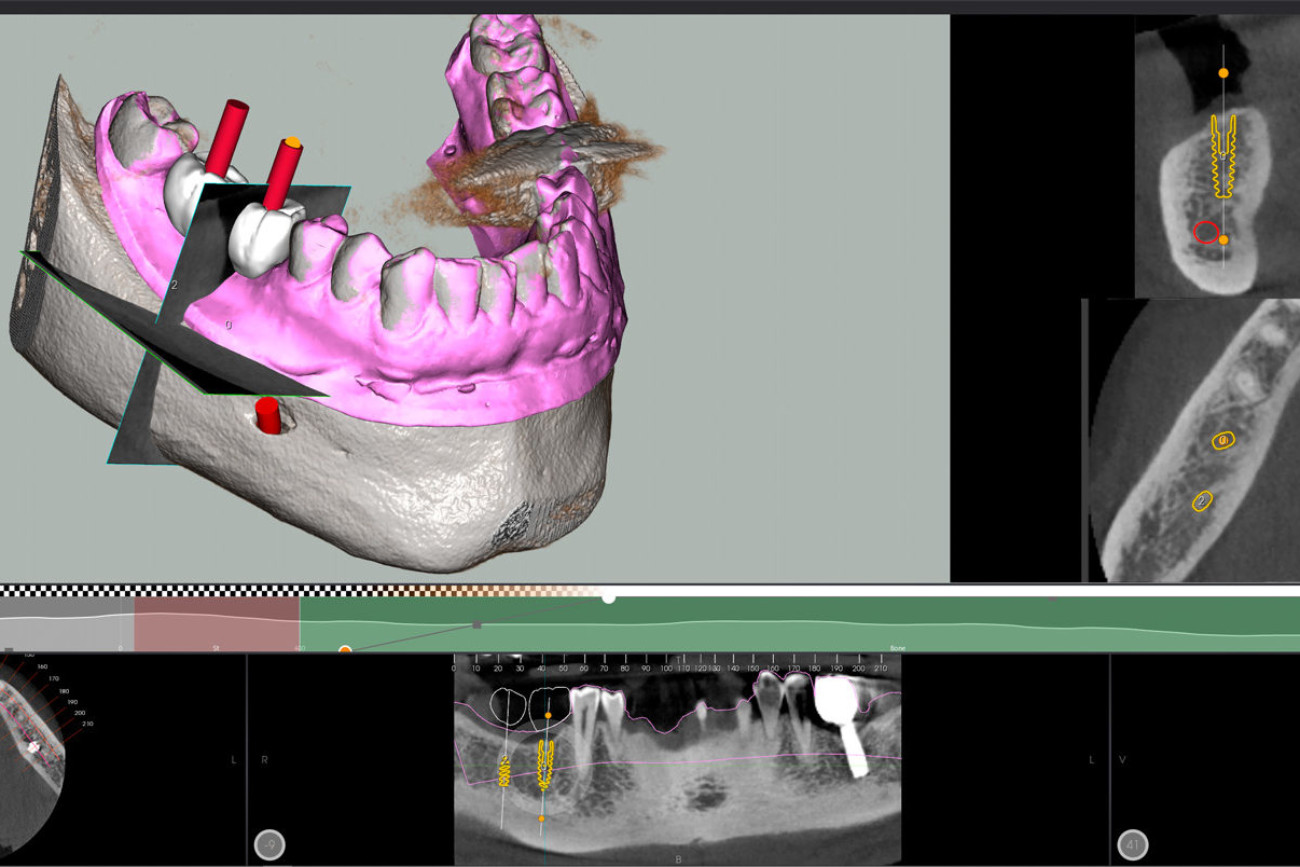Click the T marker on the panoramic ruler
1300x867 pixels.
tap(678, 661)
